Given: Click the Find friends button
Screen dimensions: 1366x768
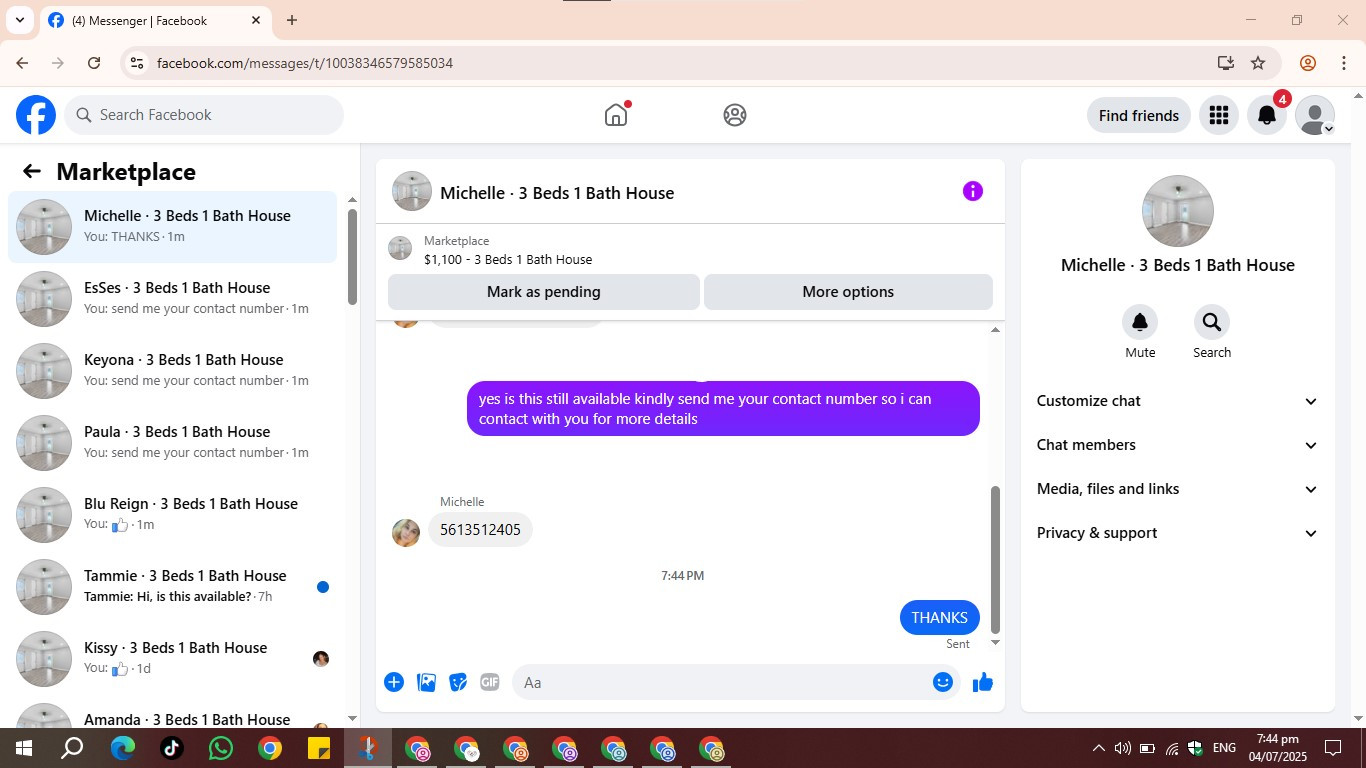Looking at the screenshot, I should 1139,115.
